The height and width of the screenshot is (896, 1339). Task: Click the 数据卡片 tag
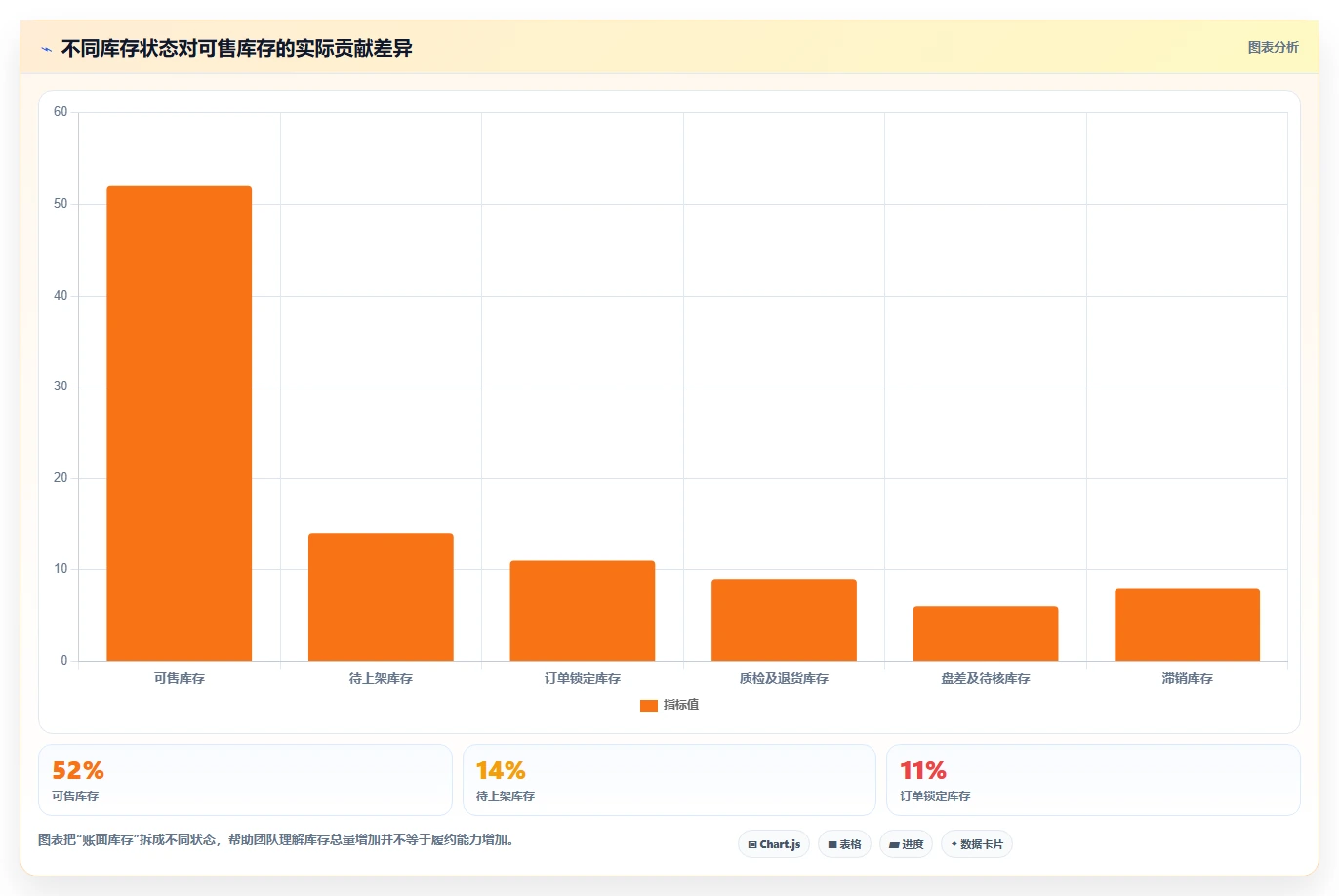pos(977,844)
